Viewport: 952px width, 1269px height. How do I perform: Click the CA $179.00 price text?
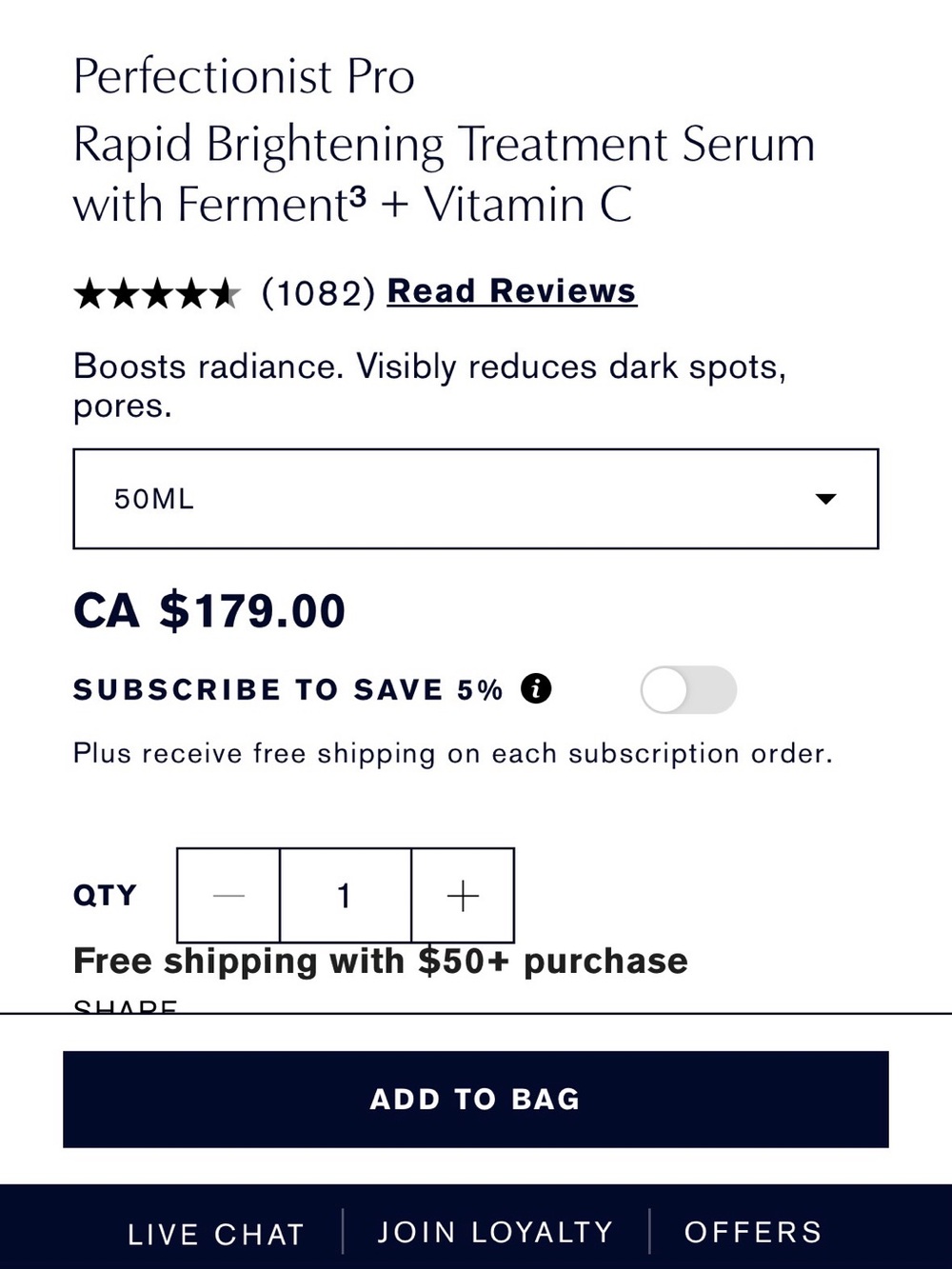click(209, 611)
